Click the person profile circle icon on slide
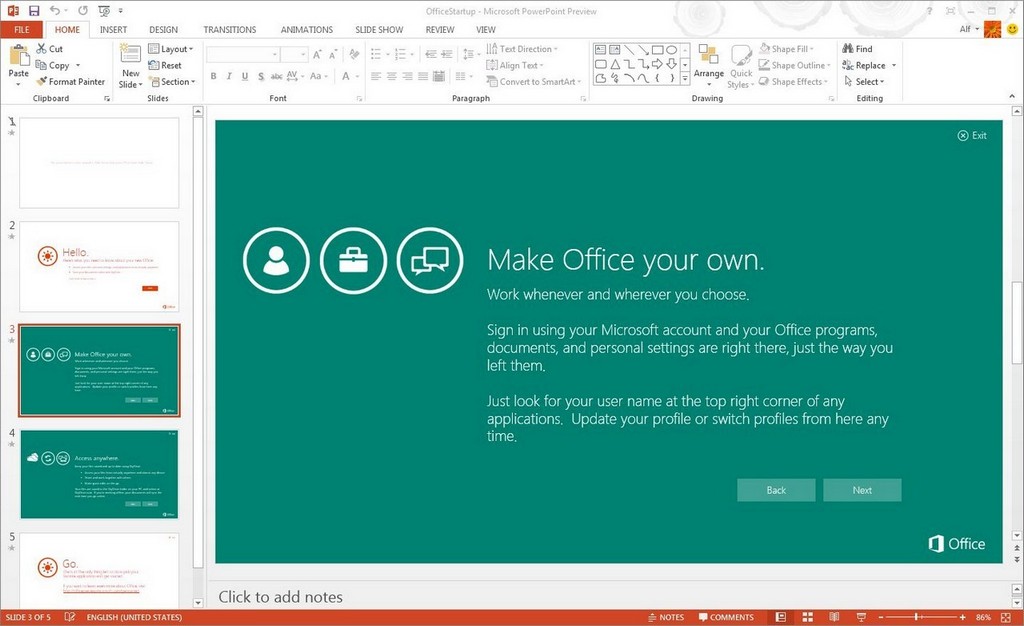The width and height of the screenshot is (1024, 626). (x=276, y=260)
